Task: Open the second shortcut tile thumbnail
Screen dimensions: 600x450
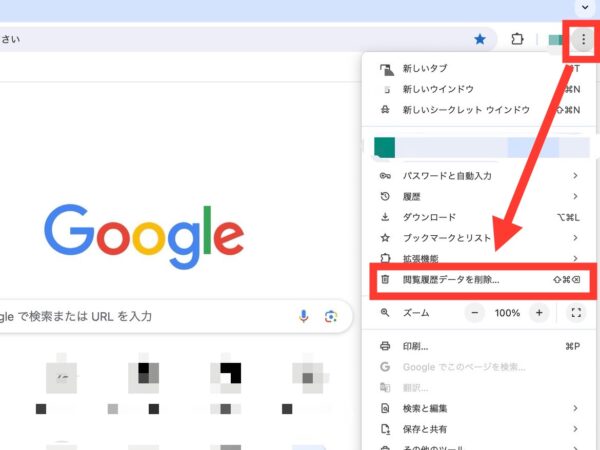Action: click(143, 377)
